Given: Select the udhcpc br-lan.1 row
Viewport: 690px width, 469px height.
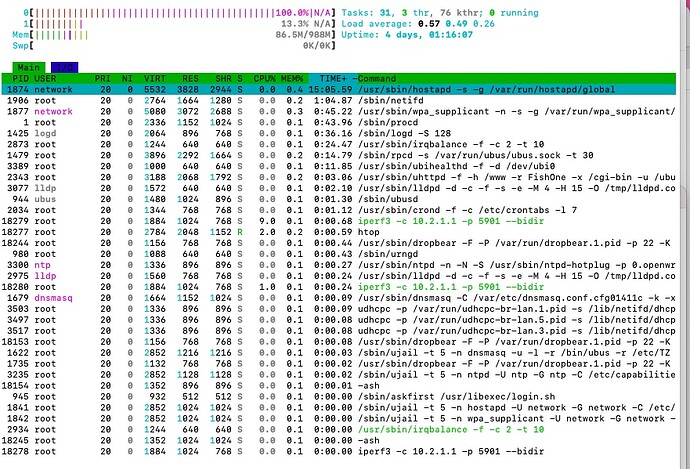Looking at the screenshot, I should click(338, 309).
